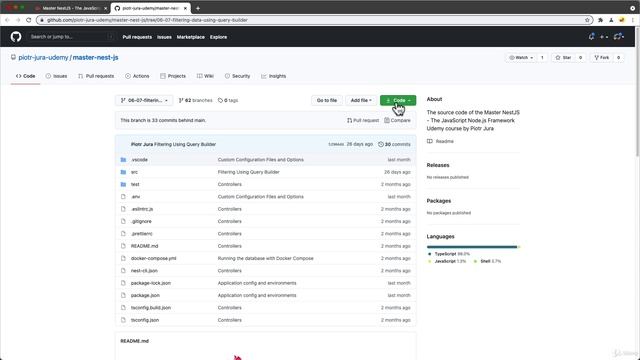This screenshot has height=360, width=640.
Task: Open the .gitignore file
Action: click(141, 221)
